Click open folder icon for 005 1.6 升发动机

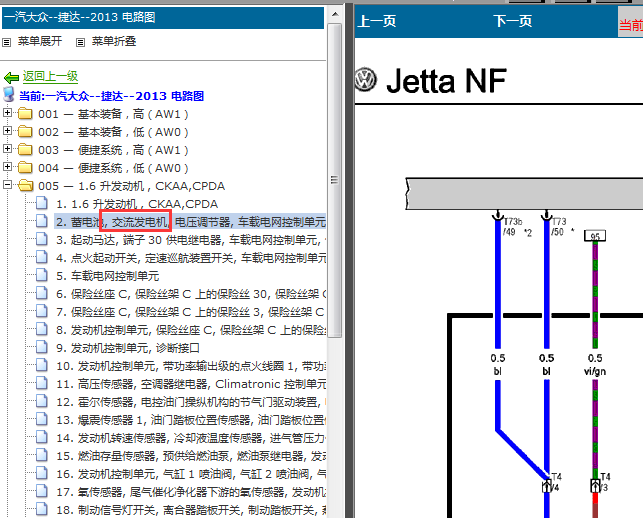click(x=26, y=185)
